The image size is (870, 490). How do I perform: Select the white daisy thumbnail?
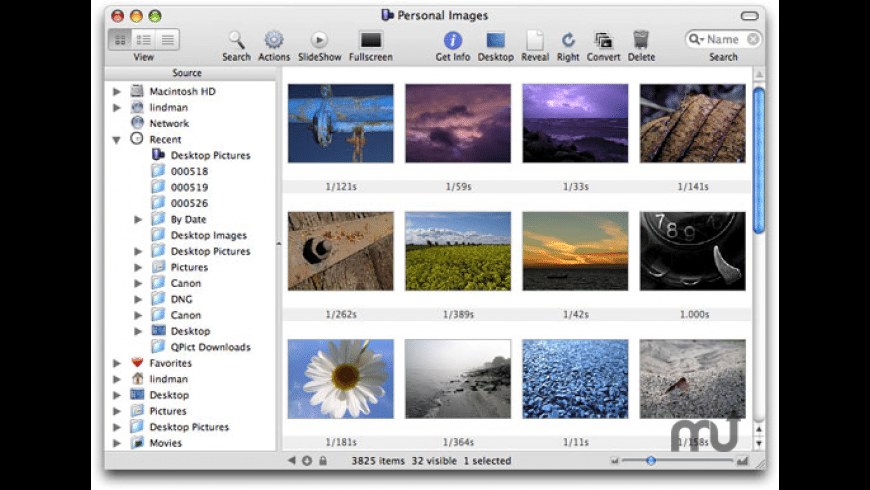point(340,379)
